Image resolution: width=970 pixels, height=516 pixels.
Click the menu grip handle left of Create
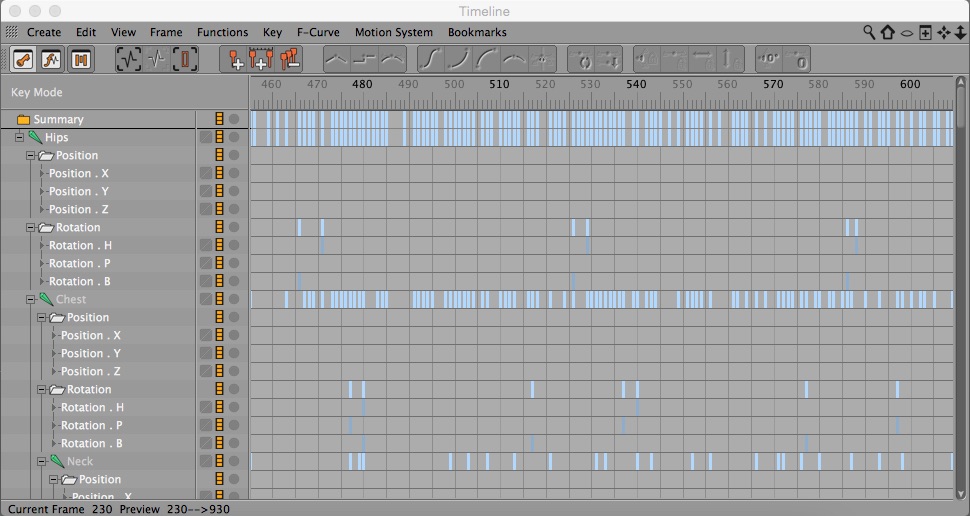point(12,32)
